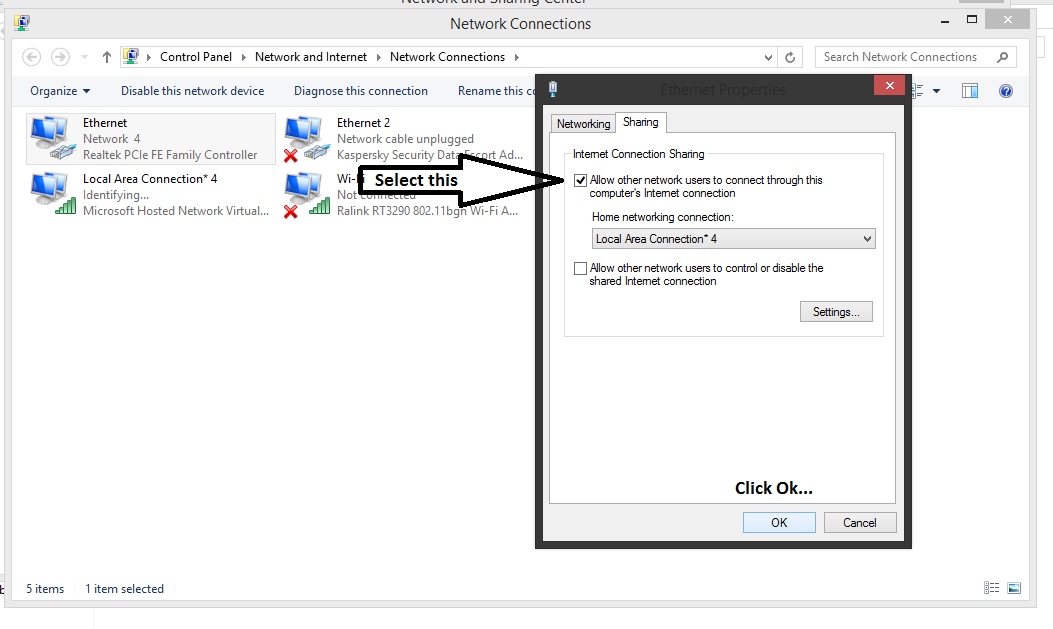Click the Forward navigation arrow
1053x629 pixels.
60,57
